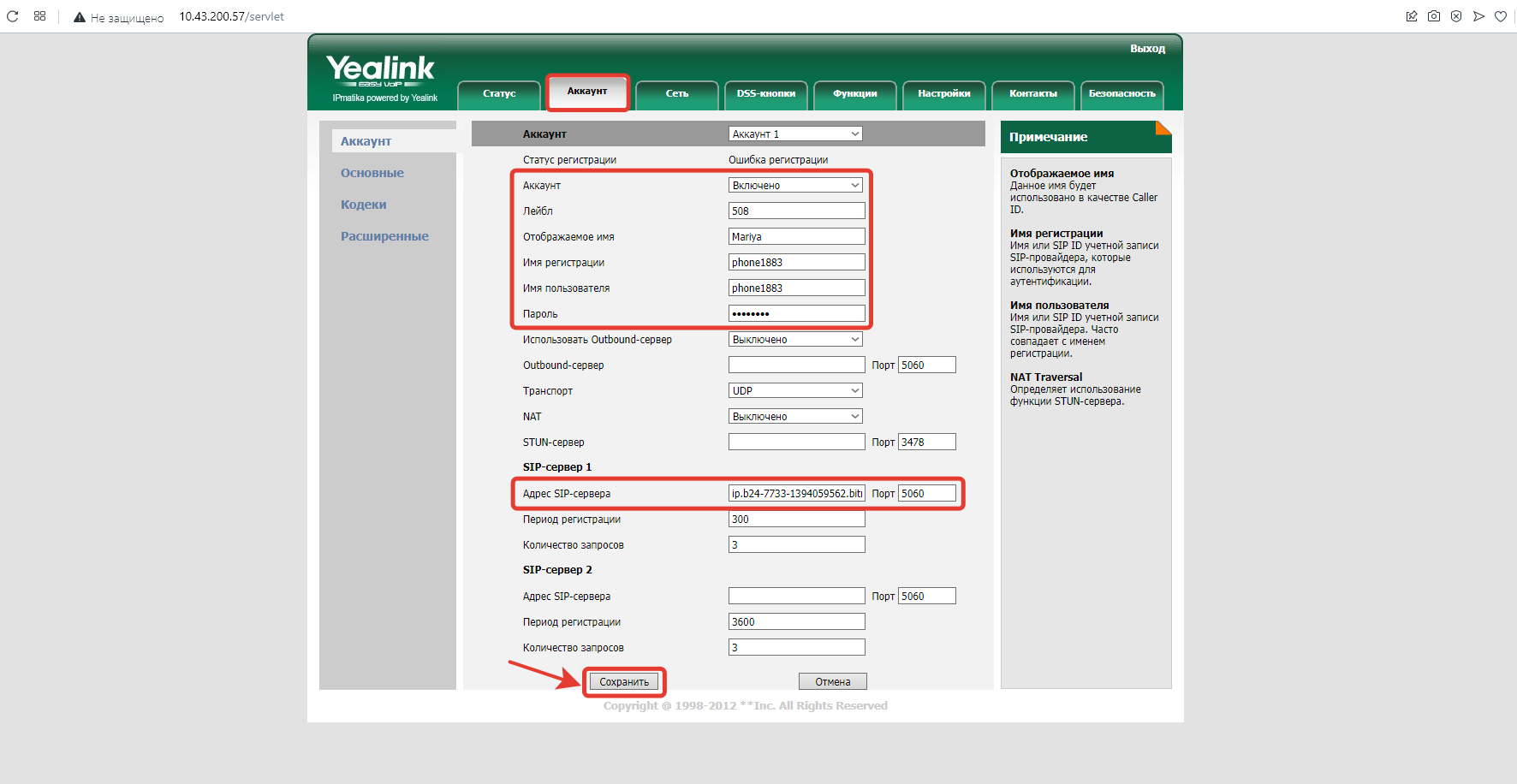Open the Настройки tab
The height and width of the screenshot is (784, 1517).
[x=944, y=94]
